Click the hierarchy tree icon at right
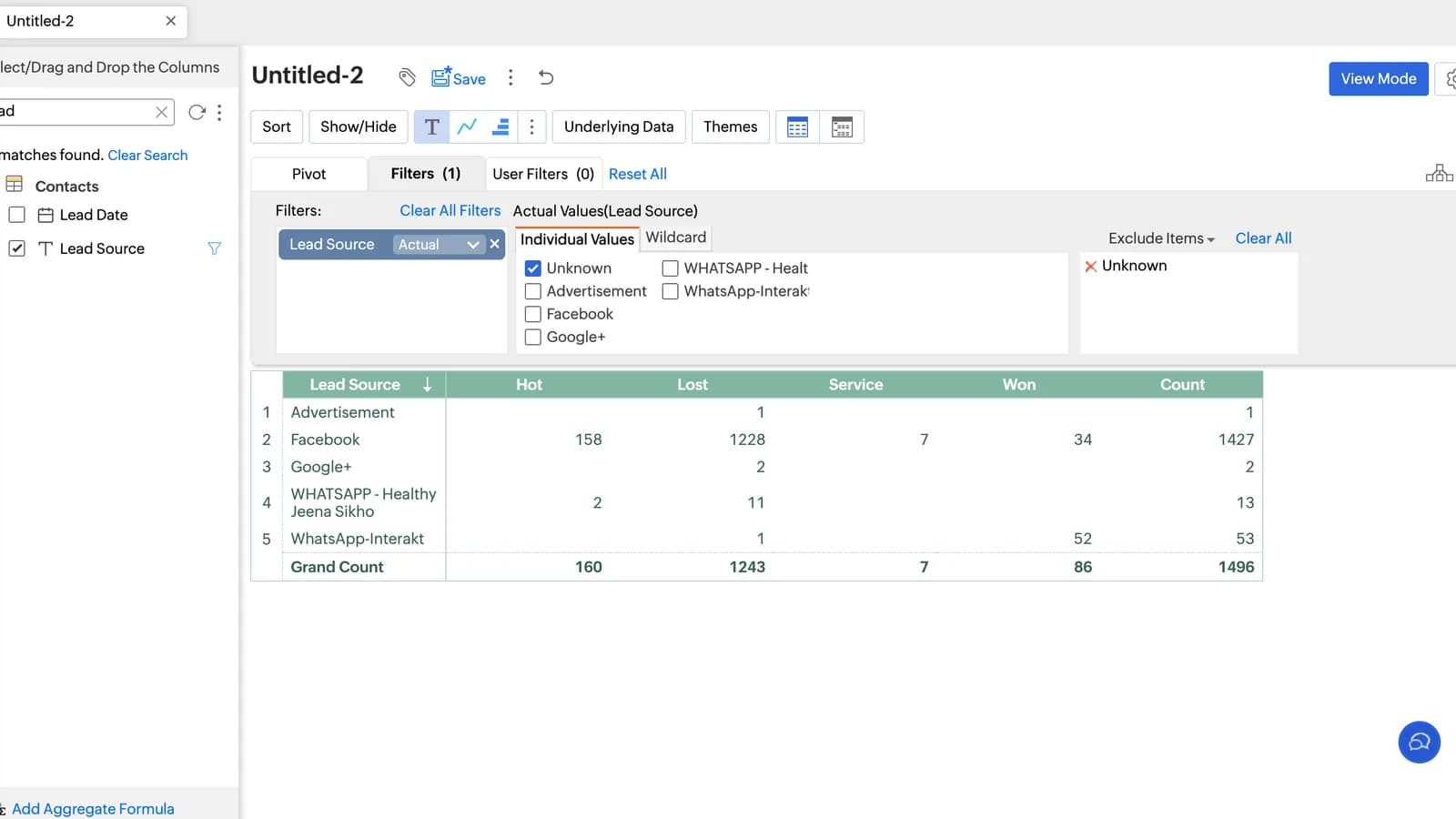Viewport: 1456px width, 819px height. point(1439,173)
